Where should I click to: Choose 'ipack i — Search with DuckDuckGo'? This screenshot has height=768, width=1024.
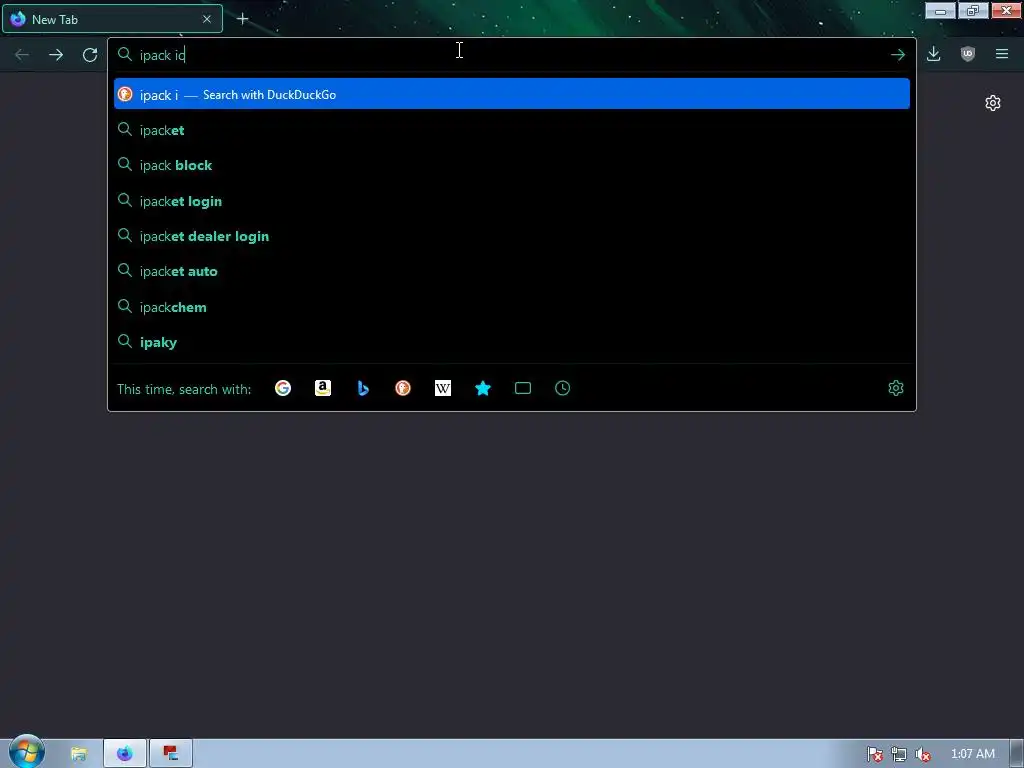pos(511,94)
